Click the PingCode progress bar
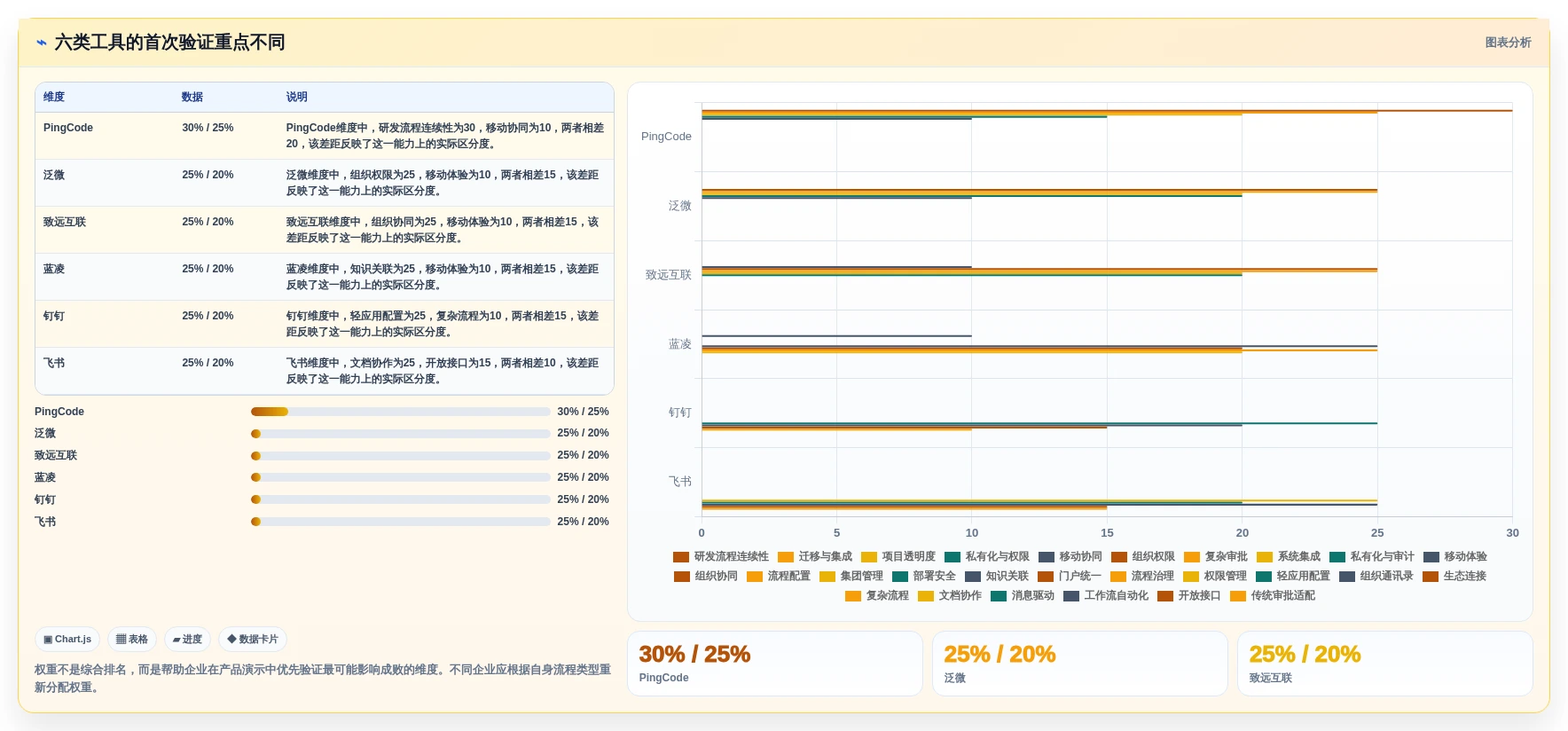The image size is (1568, 731). pos(400,412)
